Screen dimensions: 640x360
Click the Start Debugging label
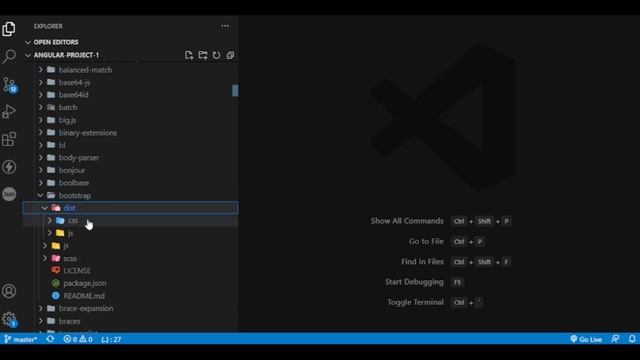click(414, 282)
